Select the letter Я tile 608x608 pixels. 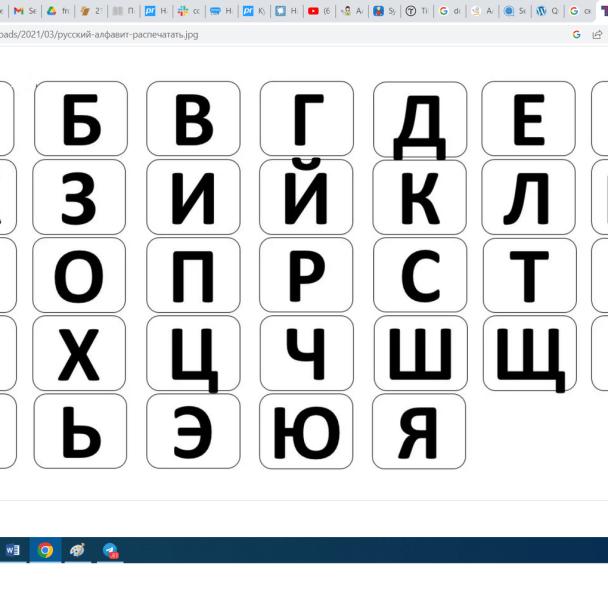(419, 431)
